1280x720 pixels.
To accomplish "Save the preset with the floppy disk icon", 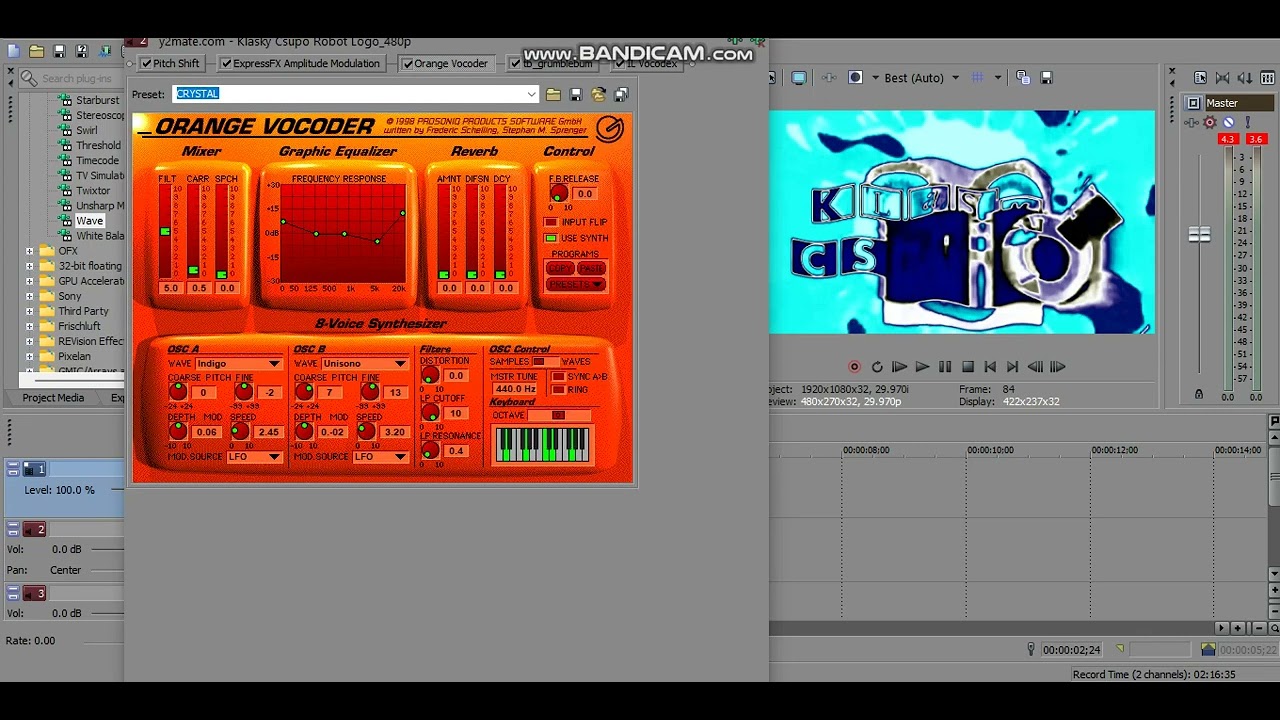I will point(575,94).
